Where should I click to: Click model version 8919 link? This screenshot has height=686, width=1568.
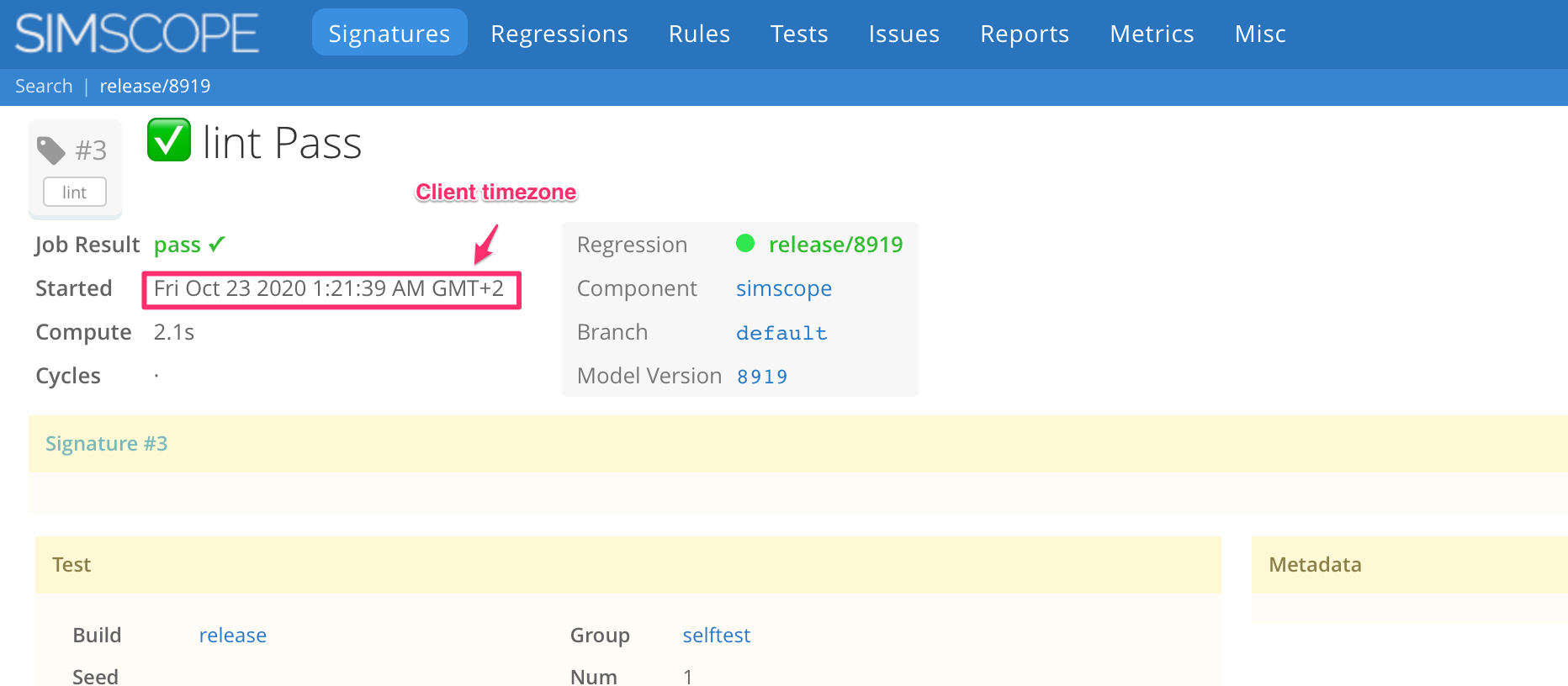762,377
